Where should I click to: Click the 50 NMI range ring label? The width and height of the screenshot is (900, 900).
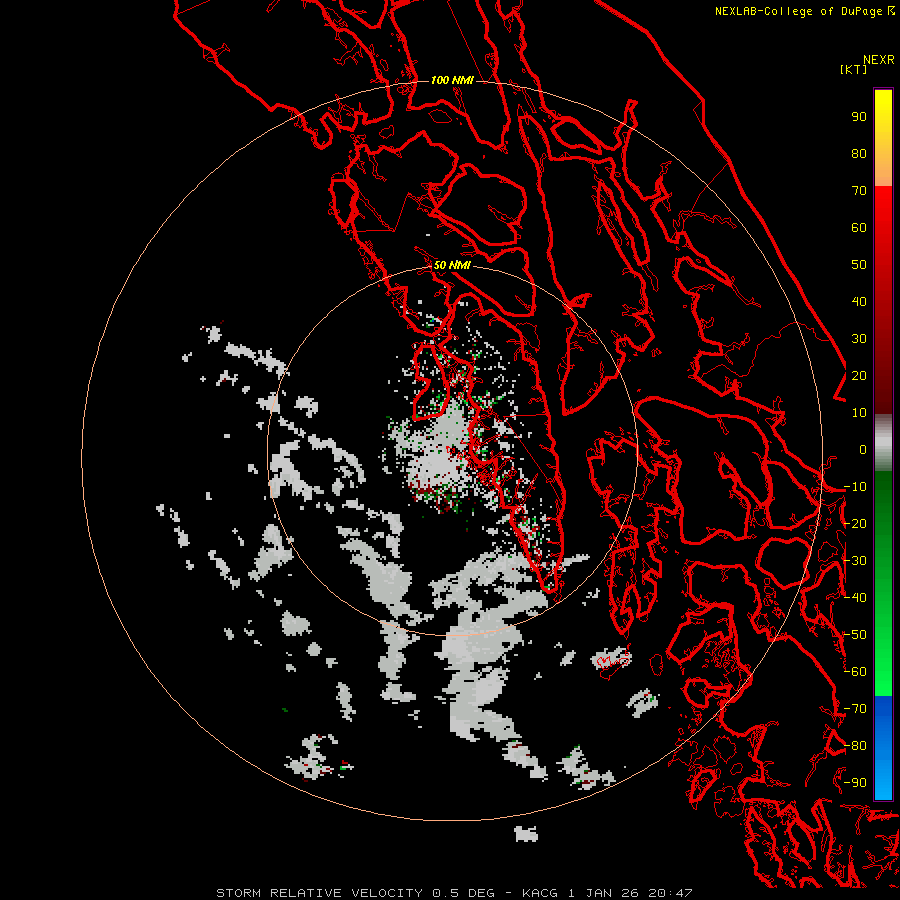pos(452,265)
